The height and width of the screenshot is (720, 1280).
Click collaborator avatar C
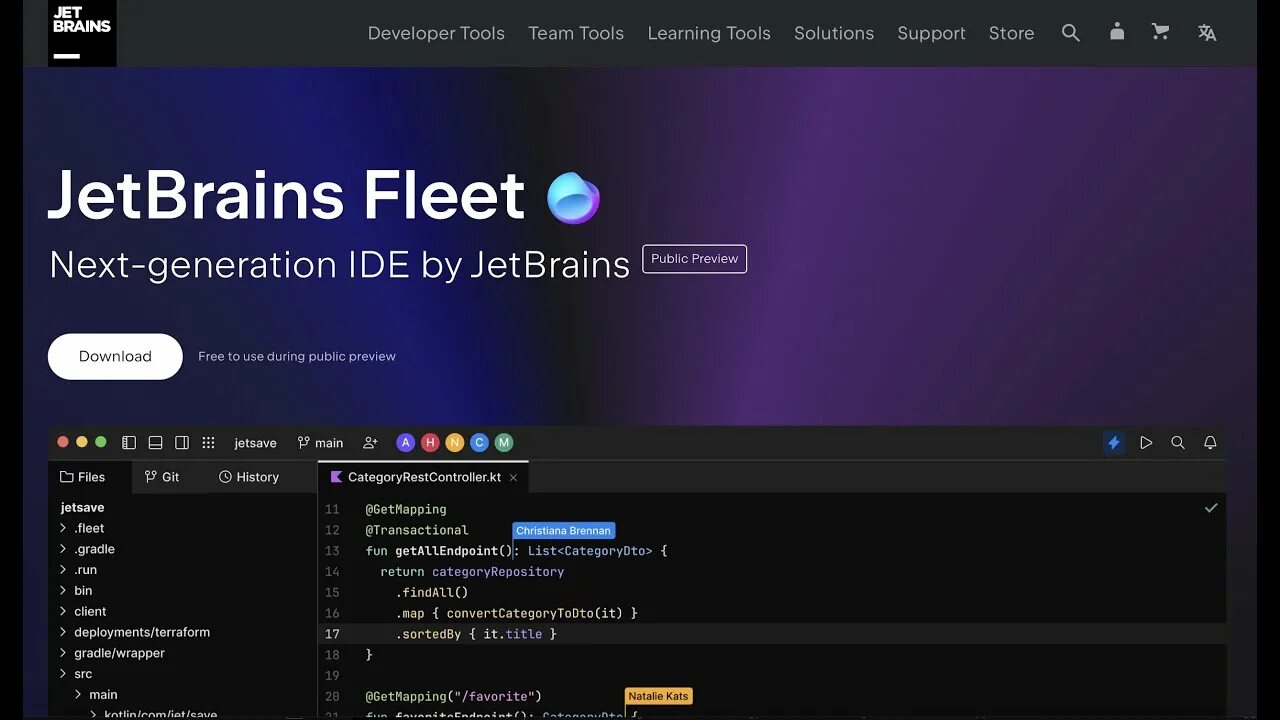pyautogui.click(x=479, y=442)
